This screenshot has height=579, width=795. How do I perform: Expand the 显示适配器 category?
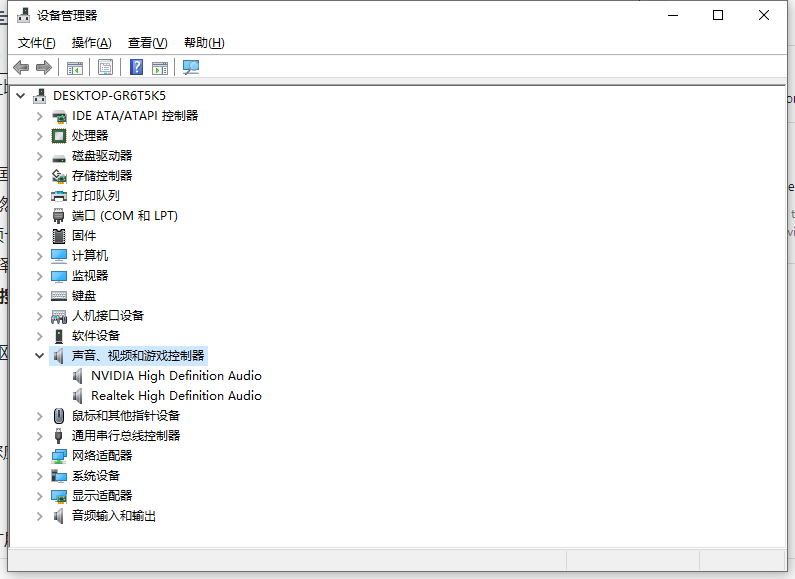pos(40,496)
